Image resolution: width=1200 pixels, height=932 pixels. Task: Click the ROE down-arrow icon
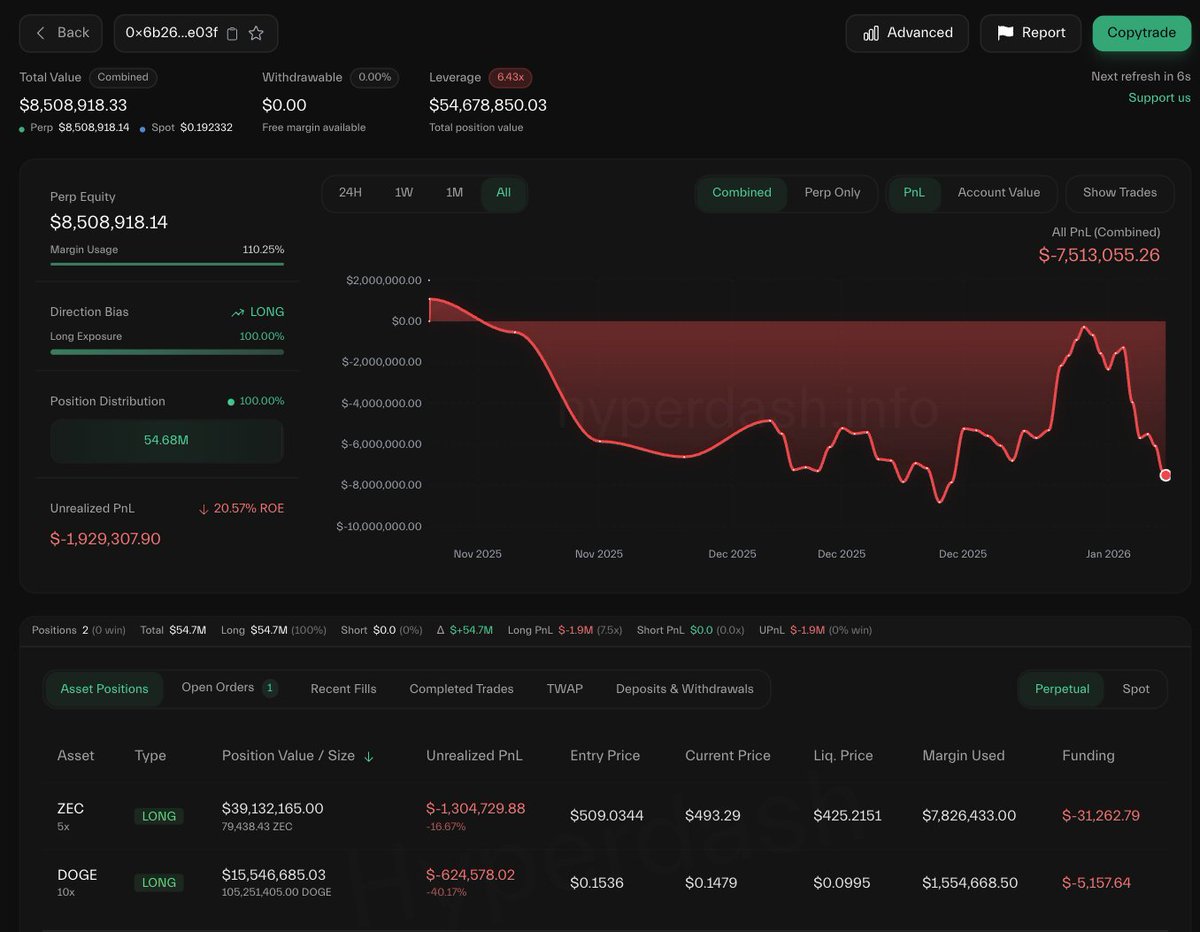coord(204,509)
